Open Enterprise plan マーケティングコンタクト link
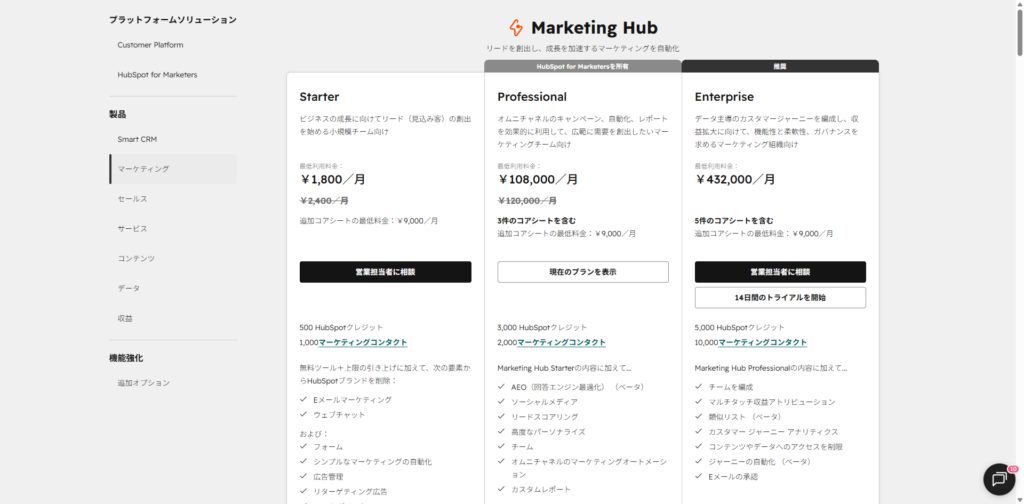1024x504 pixels. click(763, 342)
